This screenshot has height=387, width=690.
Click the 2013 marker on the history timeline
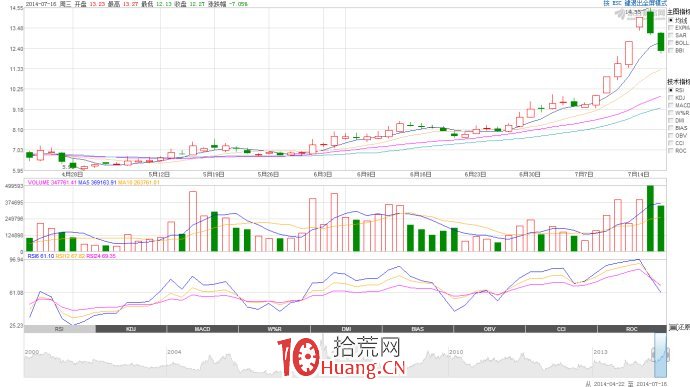[x=601, y=352]
